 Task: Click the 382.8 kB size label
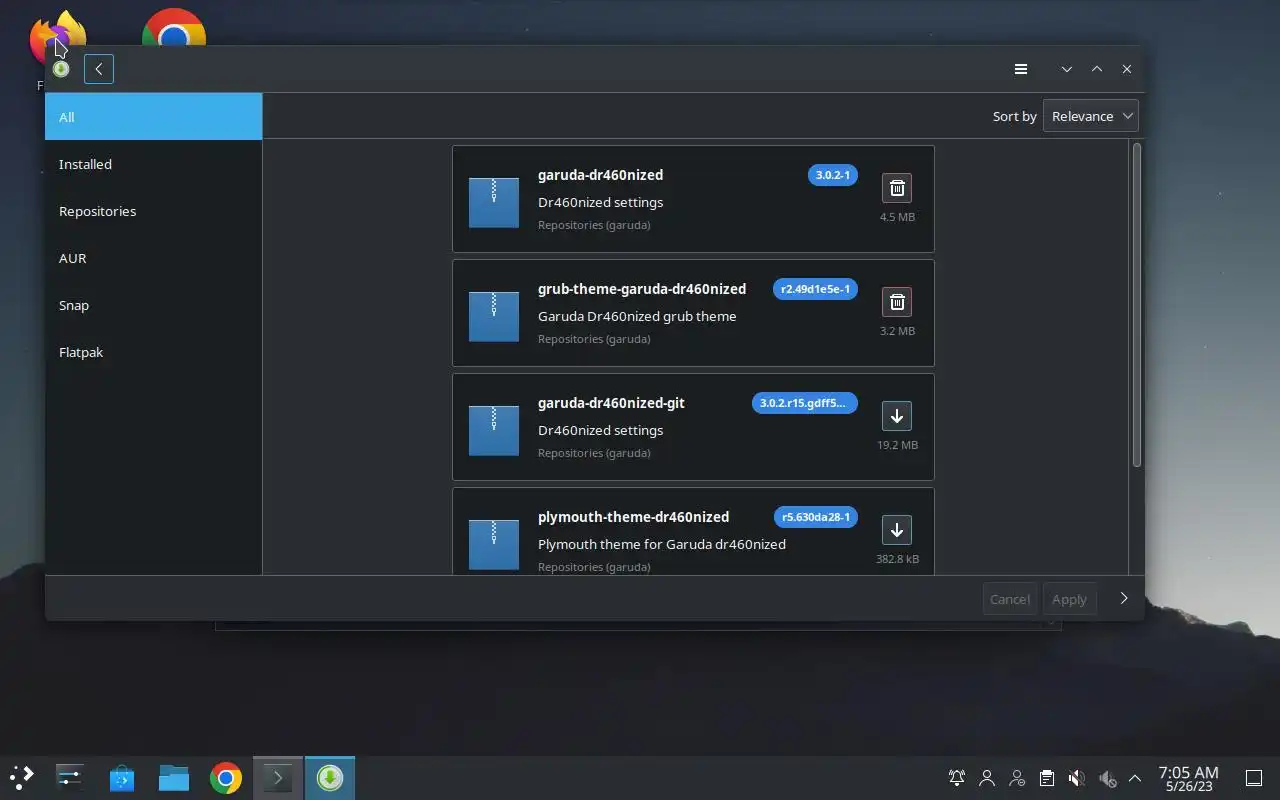[x=897, y=559]
